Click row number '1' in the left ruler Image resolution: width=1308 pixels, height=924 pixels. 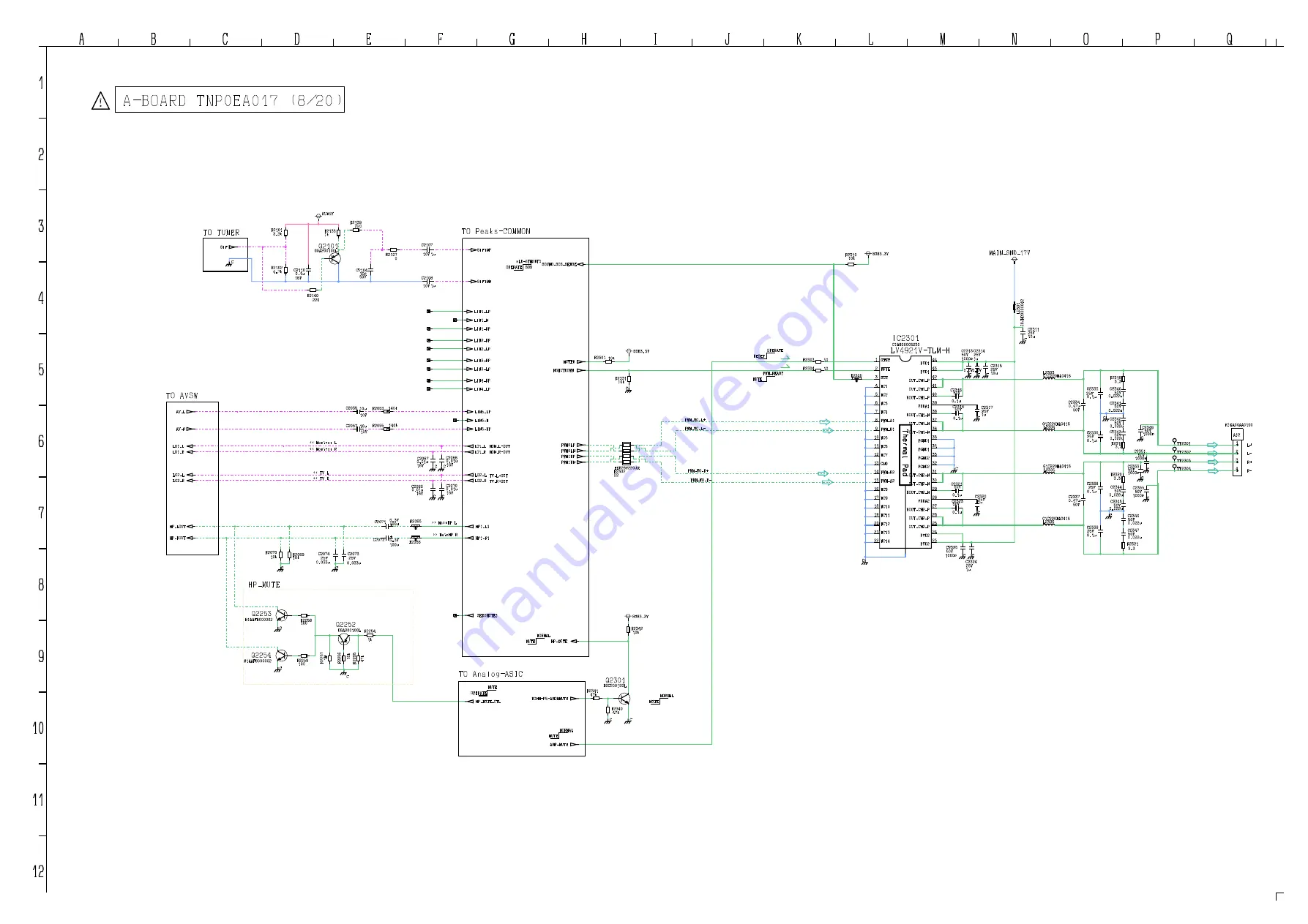[41, 83]
